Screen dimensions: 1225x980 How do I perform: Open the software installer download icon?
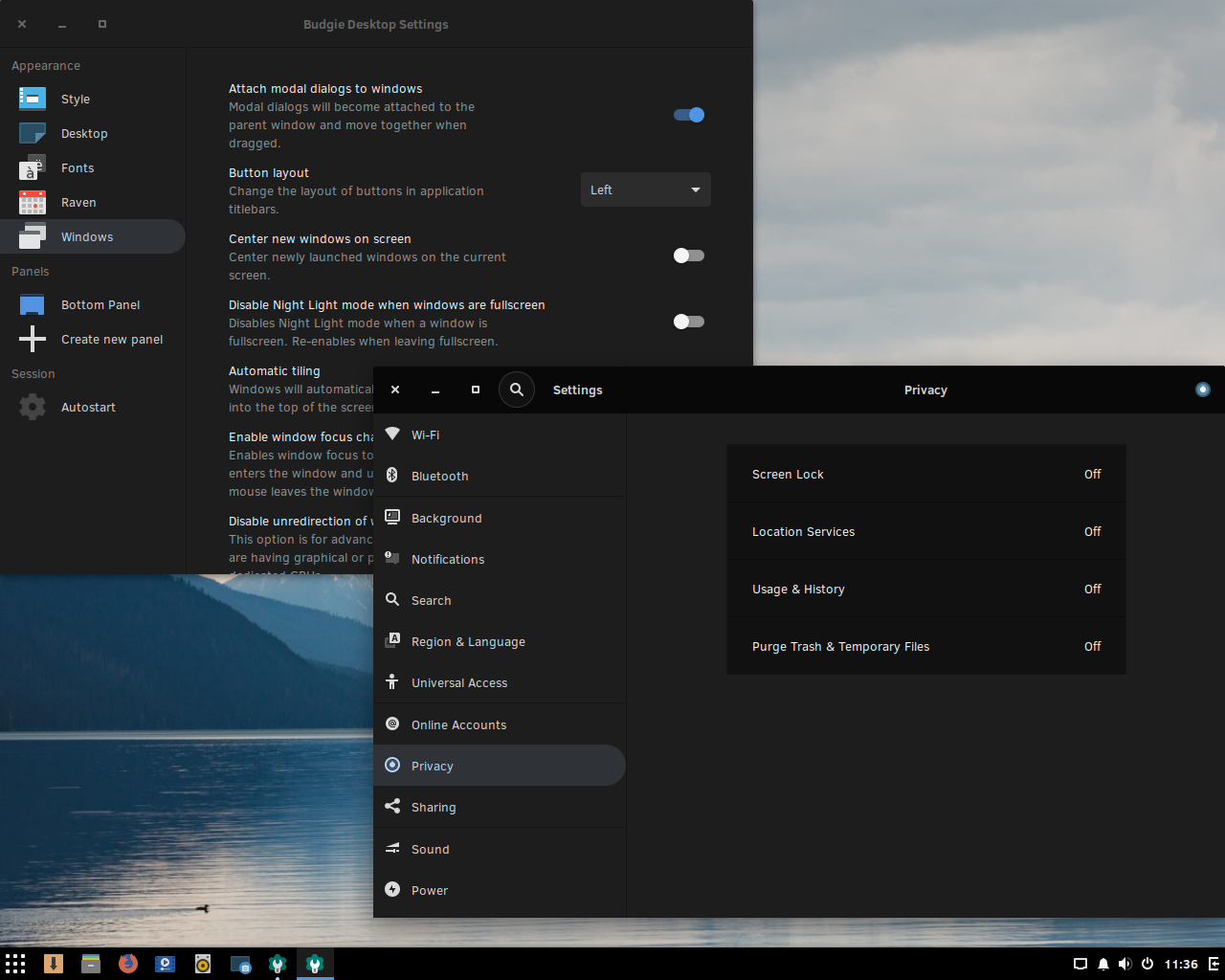click(54, 964)
